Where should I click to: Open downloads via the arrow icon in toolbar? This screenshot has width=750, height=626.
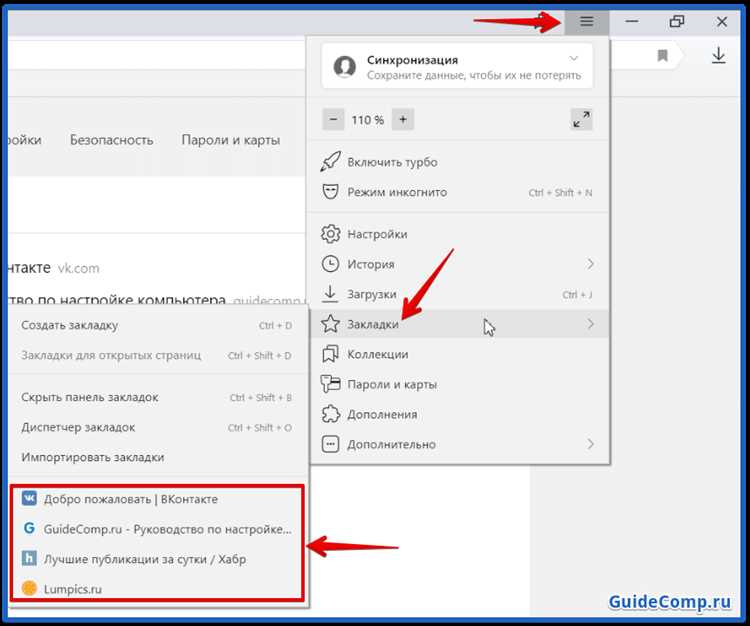click(x=718, y=55)
